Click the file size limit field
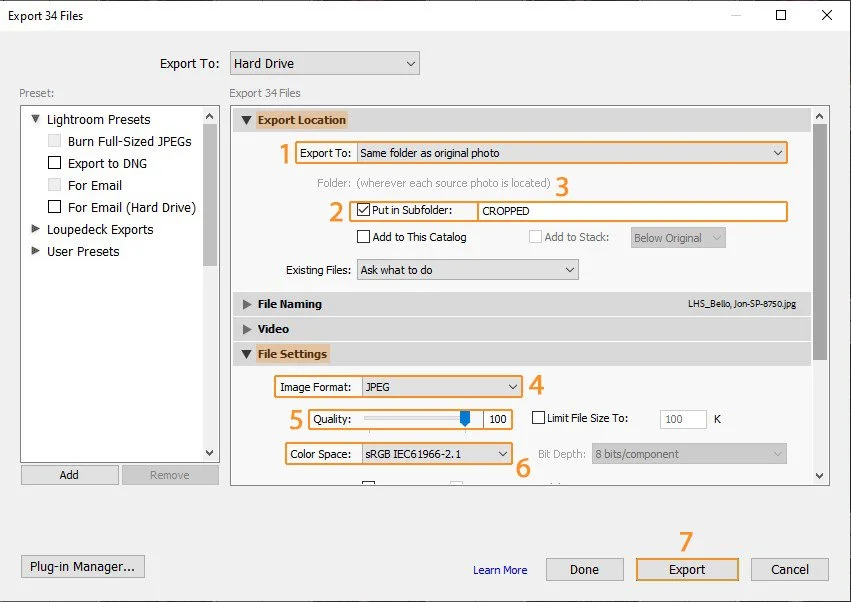Screen dimensions: 851x602 coord(683,419)
